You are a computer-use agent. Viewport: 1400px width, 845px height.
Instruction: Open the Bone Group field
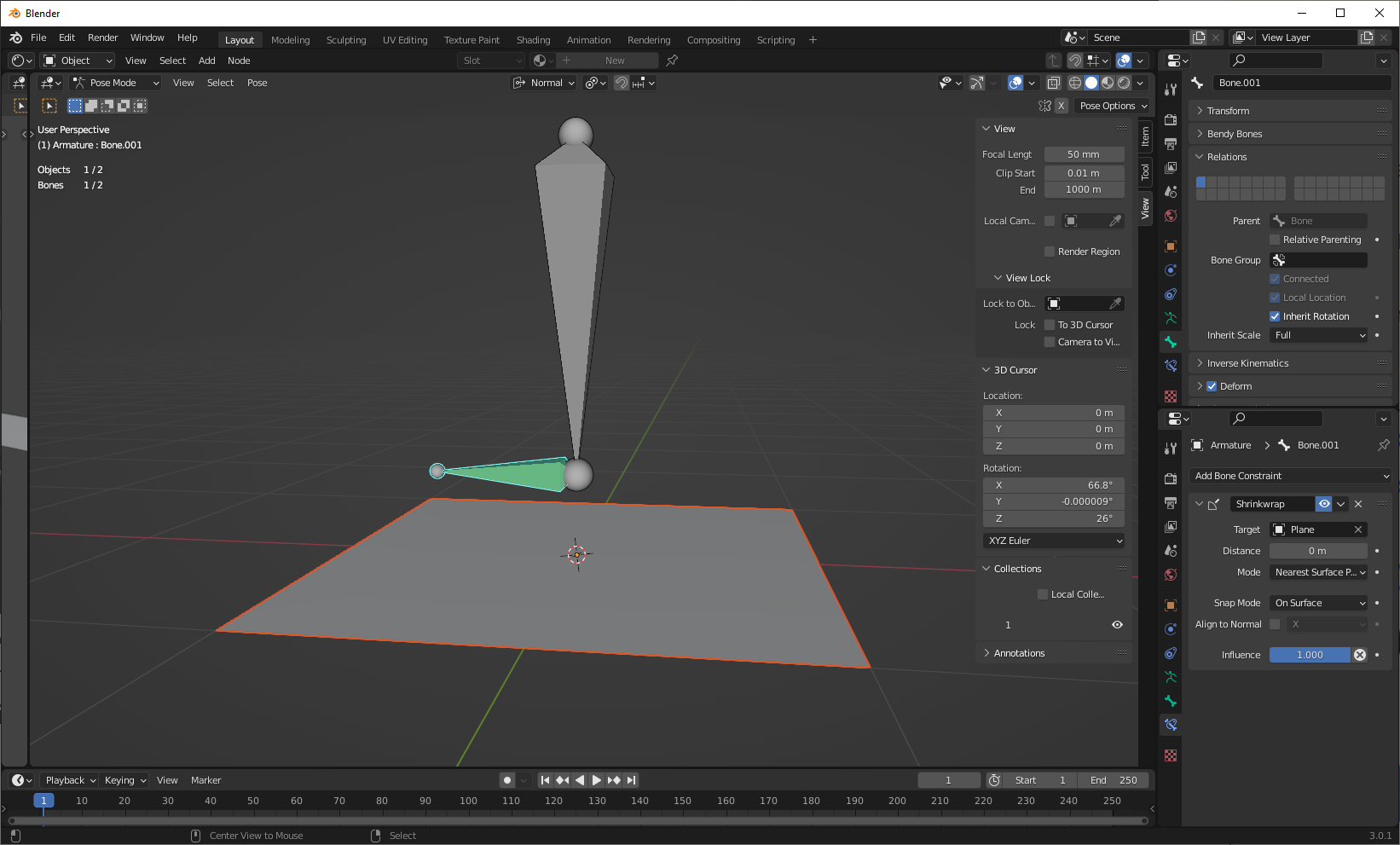(1318, 260)
